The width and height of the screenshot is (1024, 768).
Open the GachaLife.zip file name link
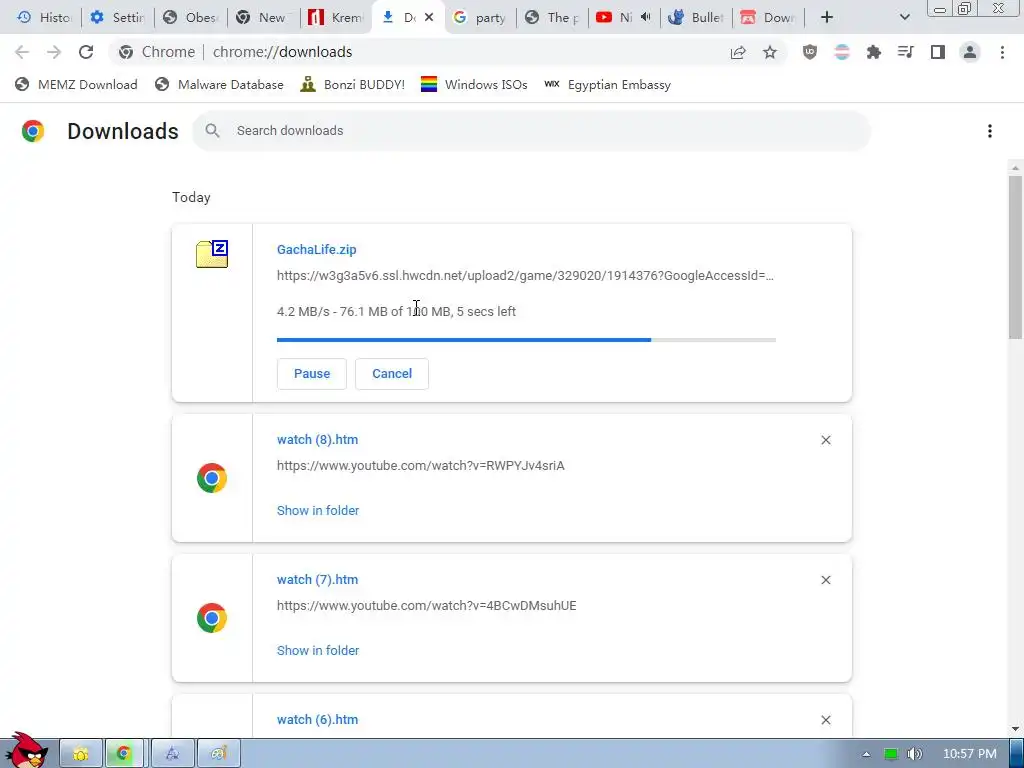(x=317, y=249)
